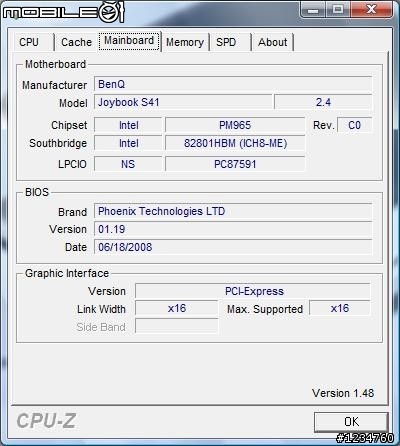
Task: Select the PM965 chipset value
Action: (235, 125)
